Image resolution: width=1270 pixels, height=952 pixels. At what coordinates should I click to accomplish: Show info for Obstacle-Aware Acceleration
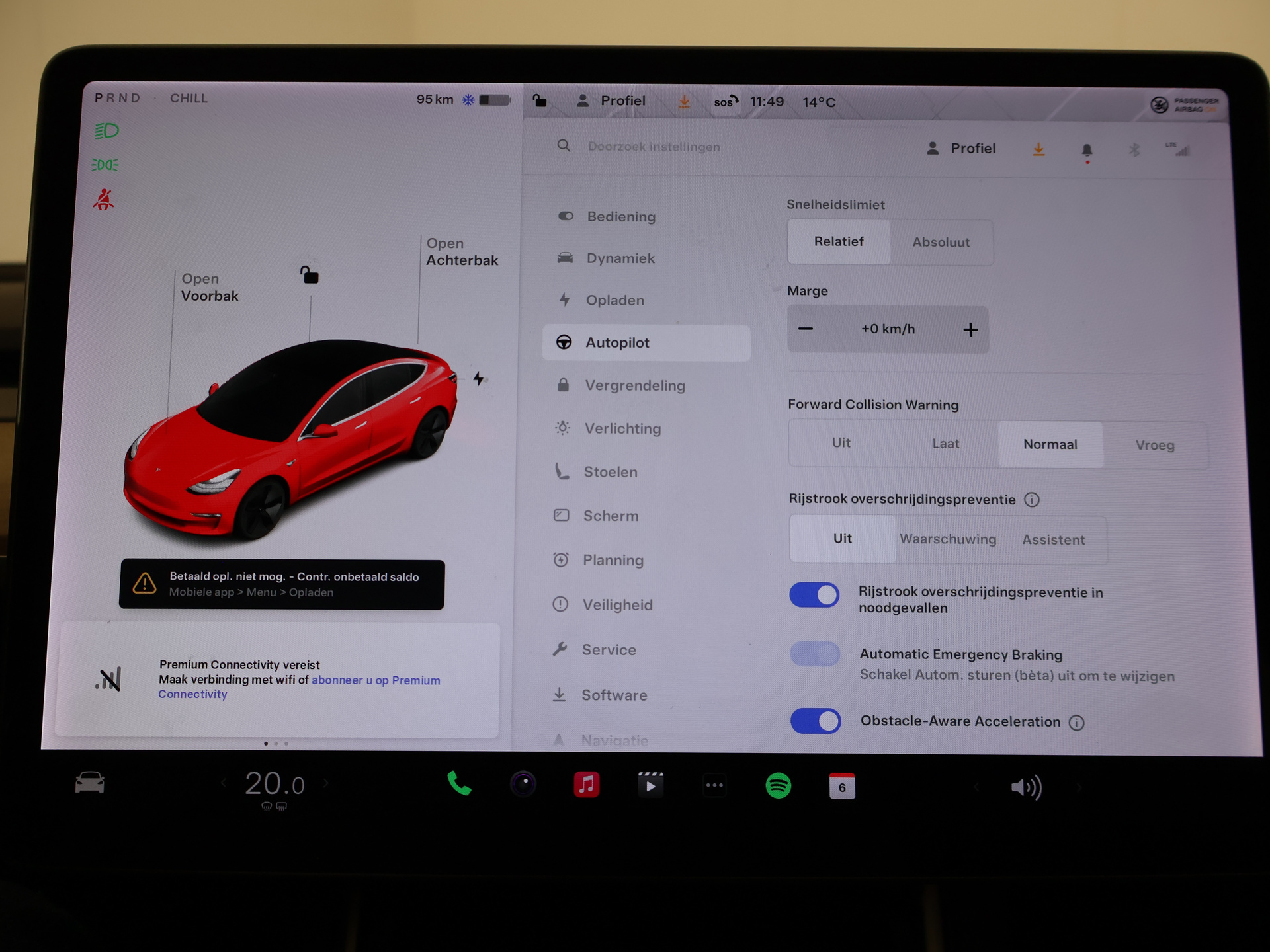(x=1077, y=723)
